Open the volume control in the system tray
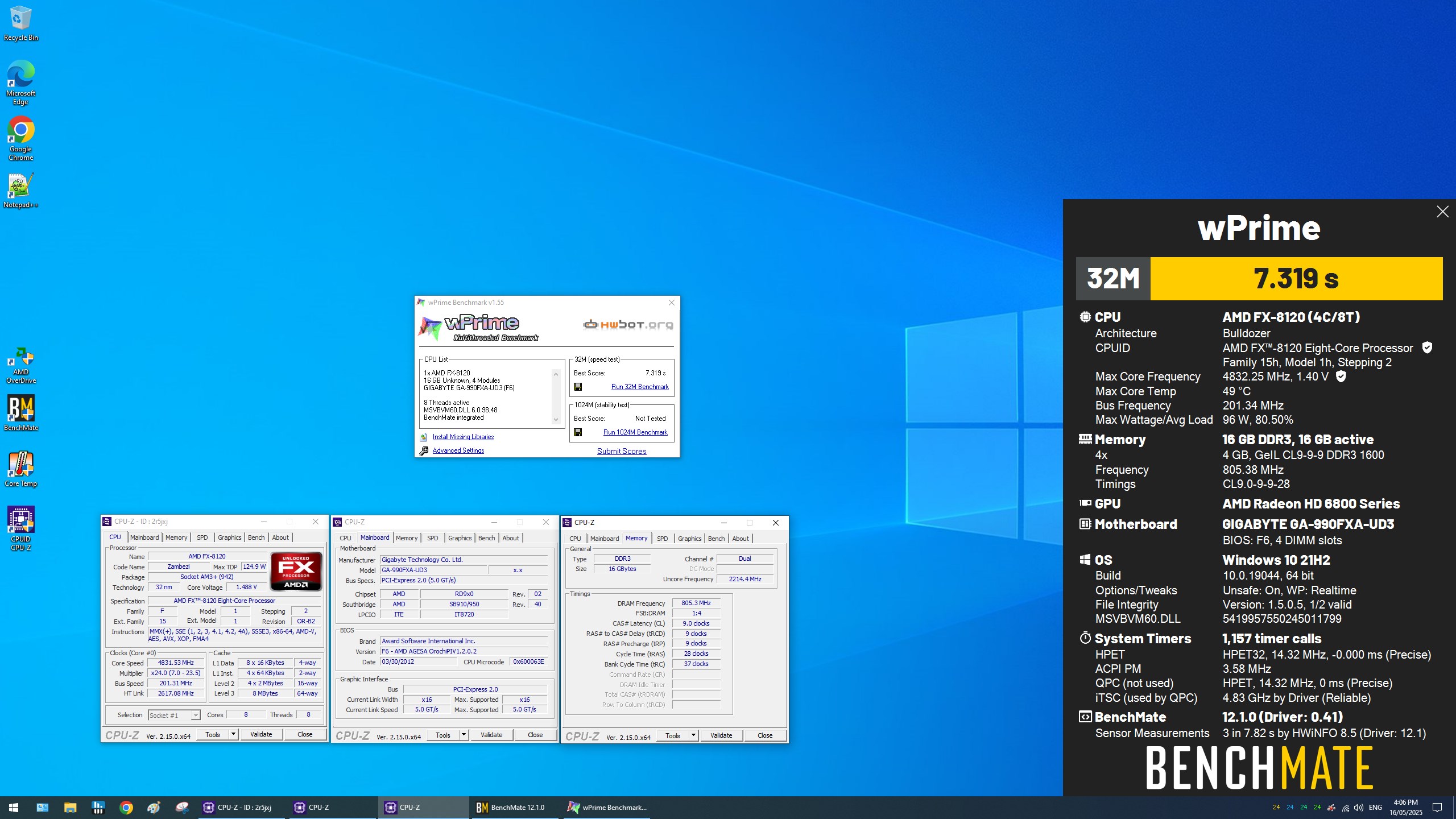 click(1359, 808)
